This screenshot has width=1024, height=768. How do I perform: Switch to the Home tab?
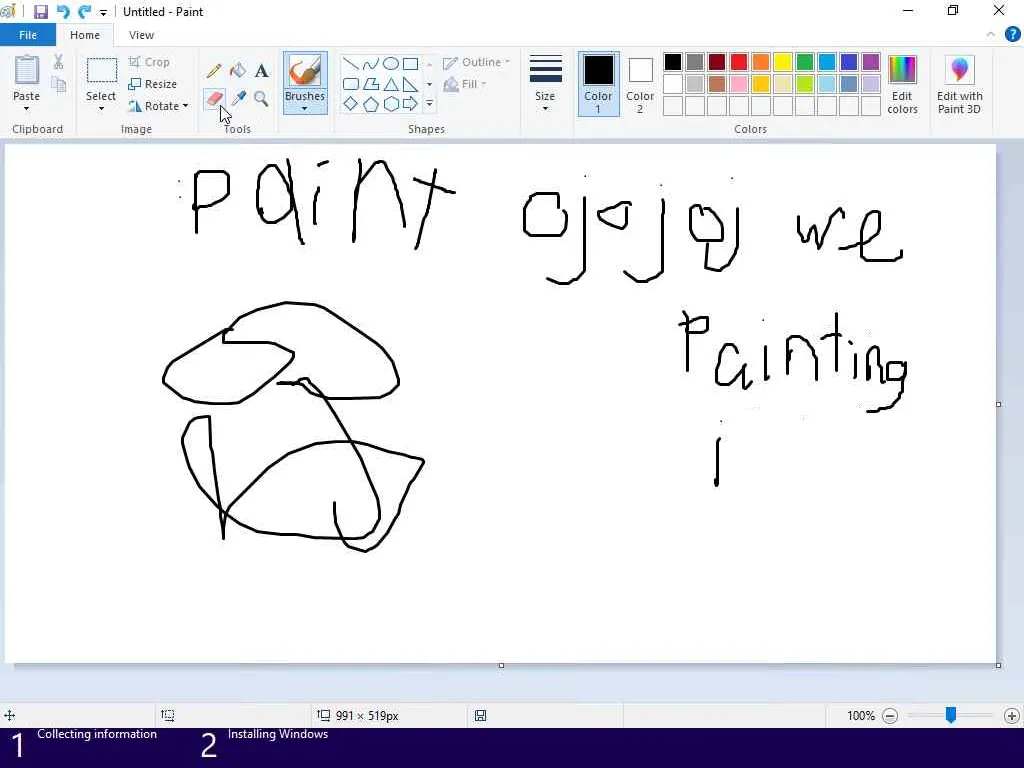(85, 35)
